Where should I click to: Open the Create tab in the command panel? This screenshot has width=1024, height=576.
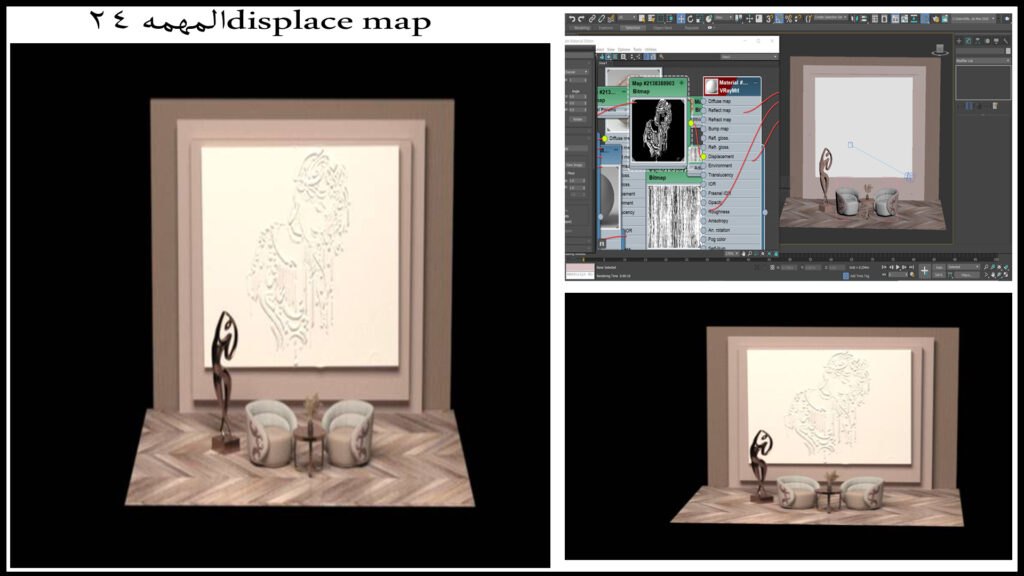pyautogui.click(x=959, y=41)
